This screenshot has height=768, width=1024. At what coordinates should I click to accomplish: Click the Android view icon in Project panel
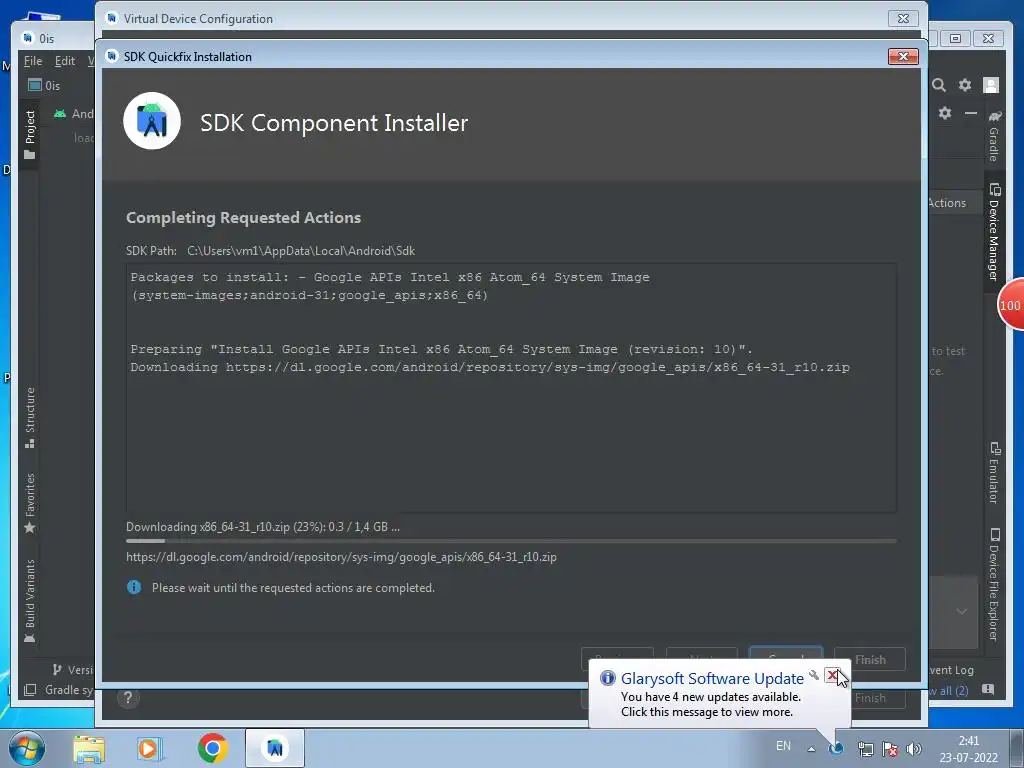[60, 114]
